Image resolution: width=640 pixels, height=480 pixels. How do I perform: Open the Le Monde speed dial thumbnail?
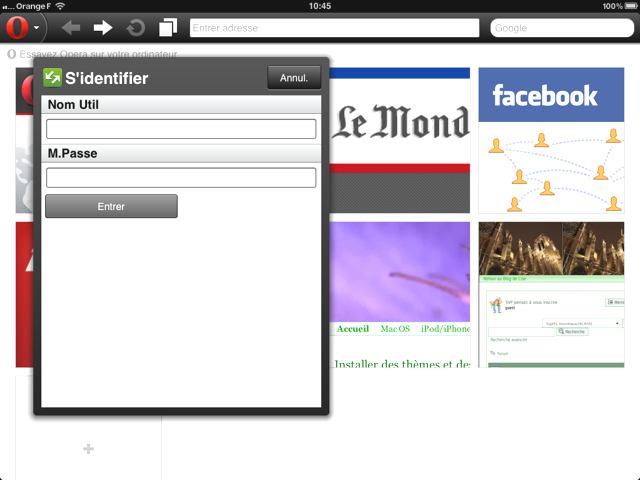click(x=400, y=140)
